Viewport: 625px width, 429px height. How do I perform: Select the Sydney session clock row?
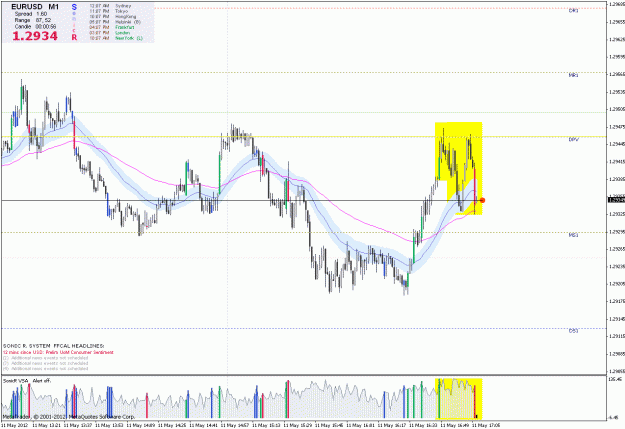point(110,6)
